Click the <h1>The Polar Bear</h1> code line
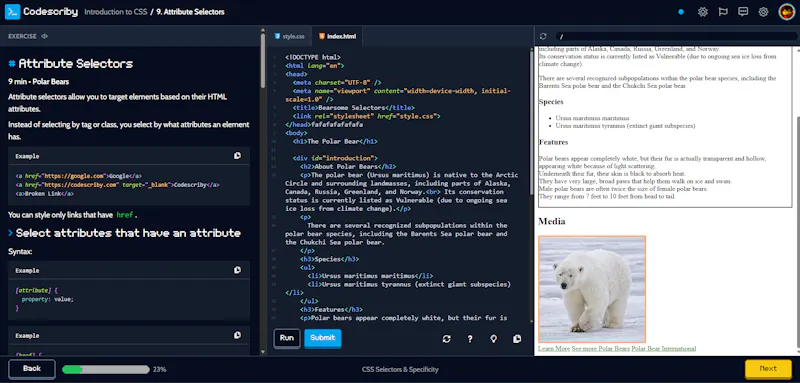This screenshot has width=800, height=383. pos(335,141)
